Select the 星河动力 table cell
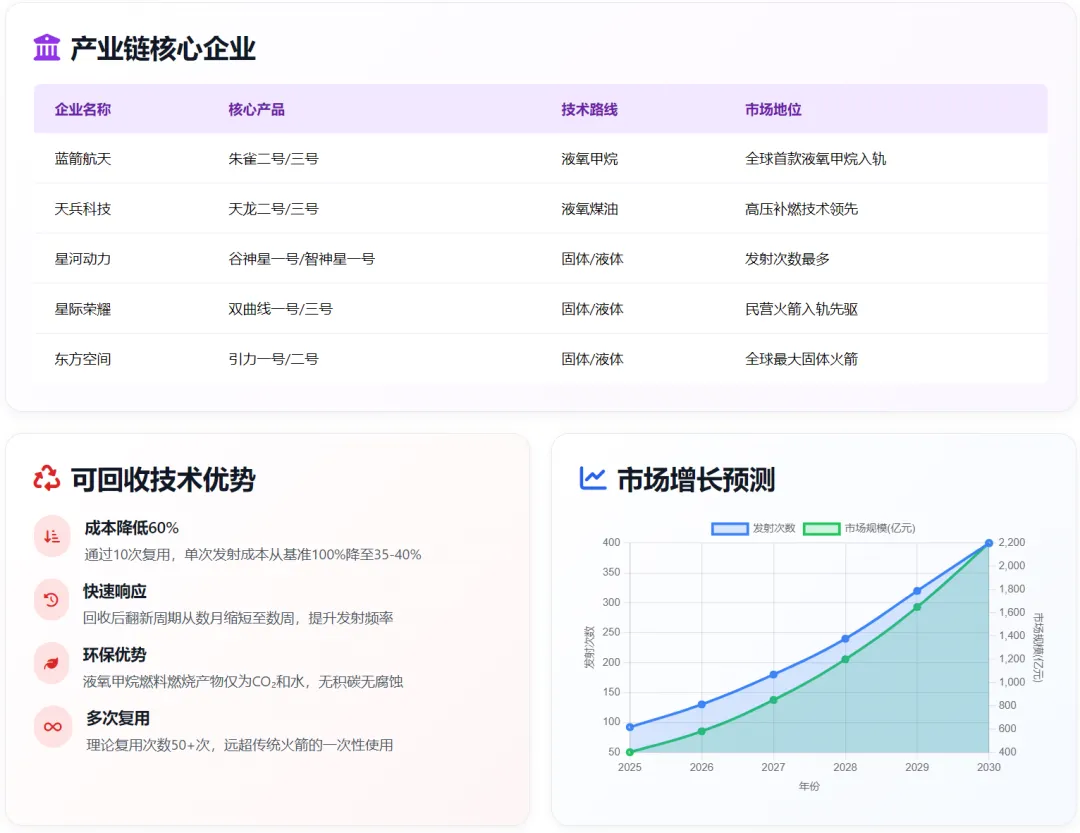Image resolution: width=1080 pixels, height=833 pixels. (x=83, y=259)
